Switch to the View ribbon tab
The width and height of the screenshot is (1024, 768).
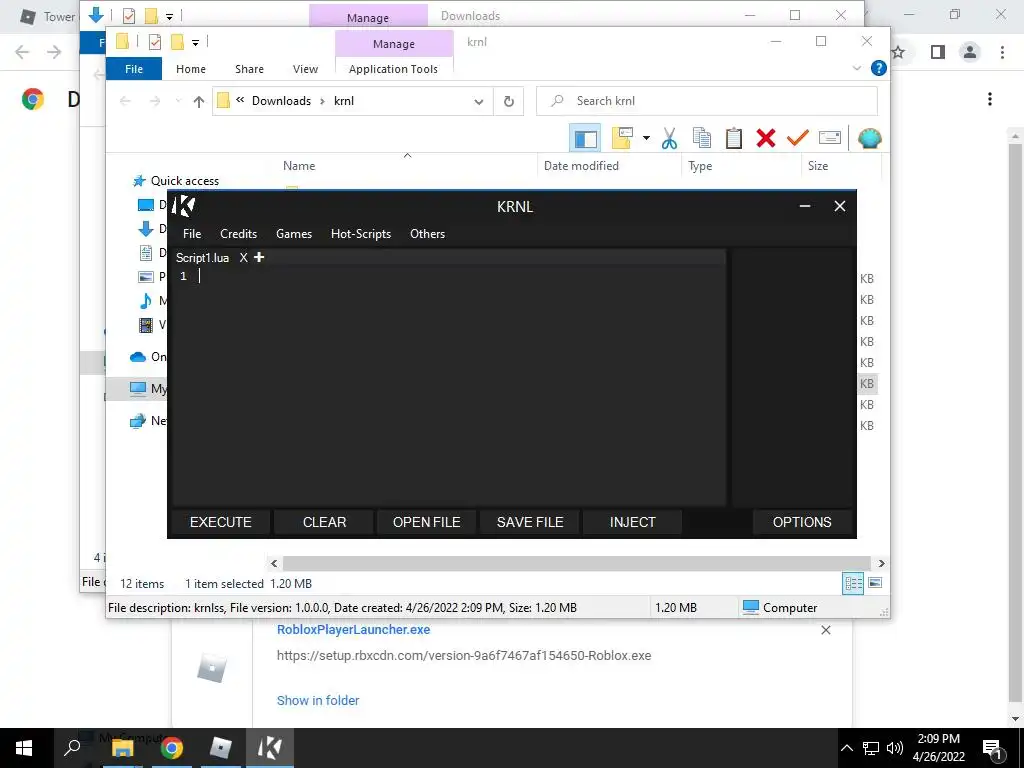tap(305, 69)
